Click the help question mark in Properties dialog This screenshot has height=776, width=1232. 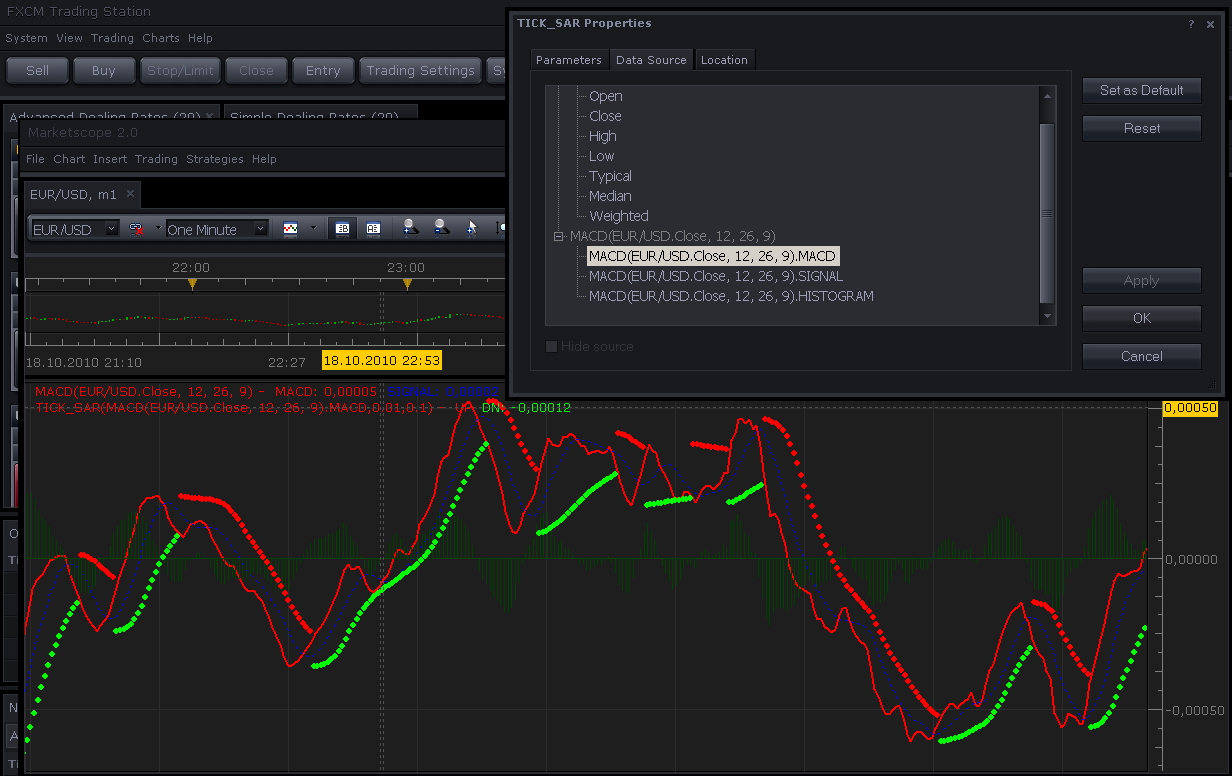click(1191, 24)
